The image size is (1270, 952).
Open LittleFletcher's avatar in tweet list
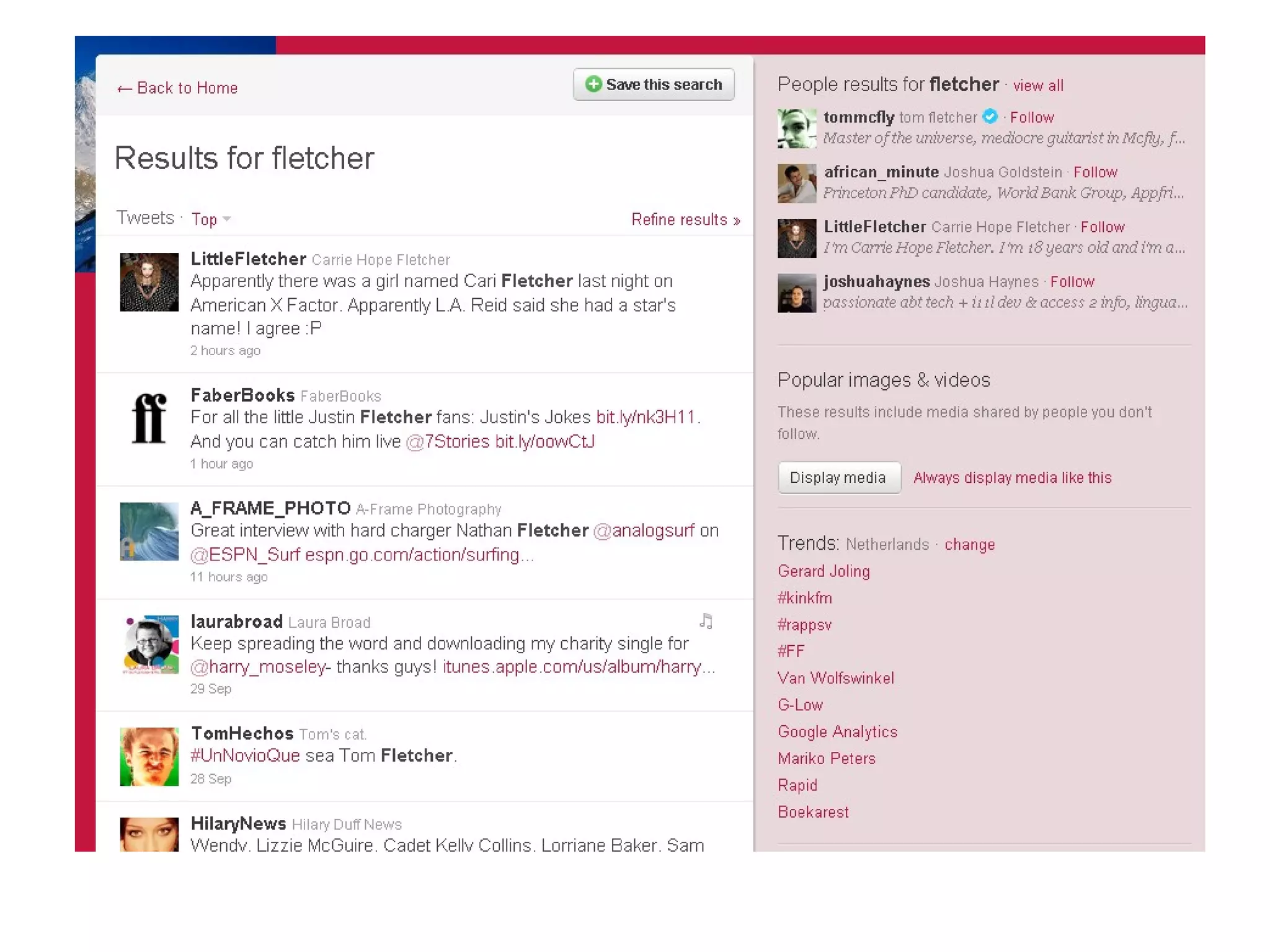point(149,282)
